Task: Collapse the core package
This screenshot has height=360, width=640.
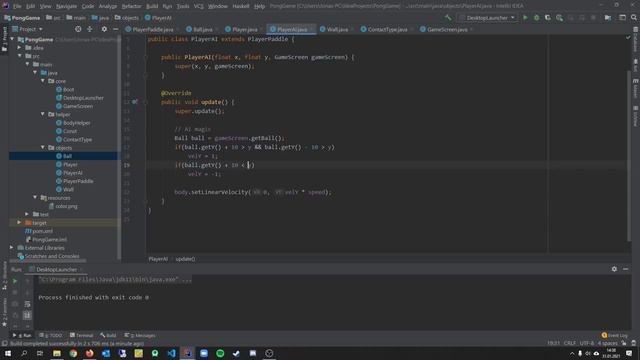Action: [x=43, y=81]
